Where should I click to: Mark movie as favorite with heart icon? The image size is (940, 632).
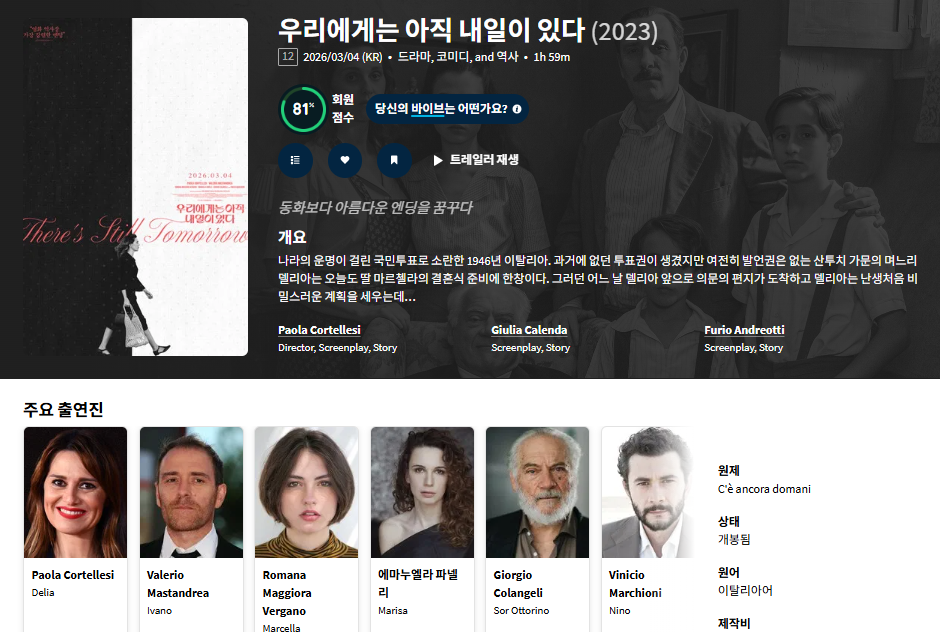[345, 159]
